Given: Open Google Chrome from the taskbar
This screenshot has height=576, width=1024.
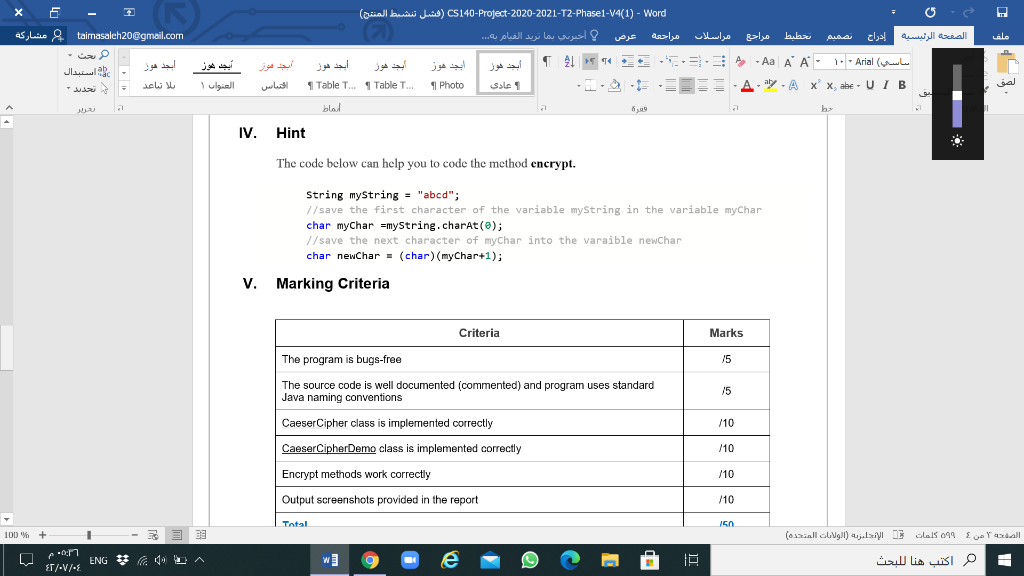Looking at the screenshot, I should (x=369, y=561).
